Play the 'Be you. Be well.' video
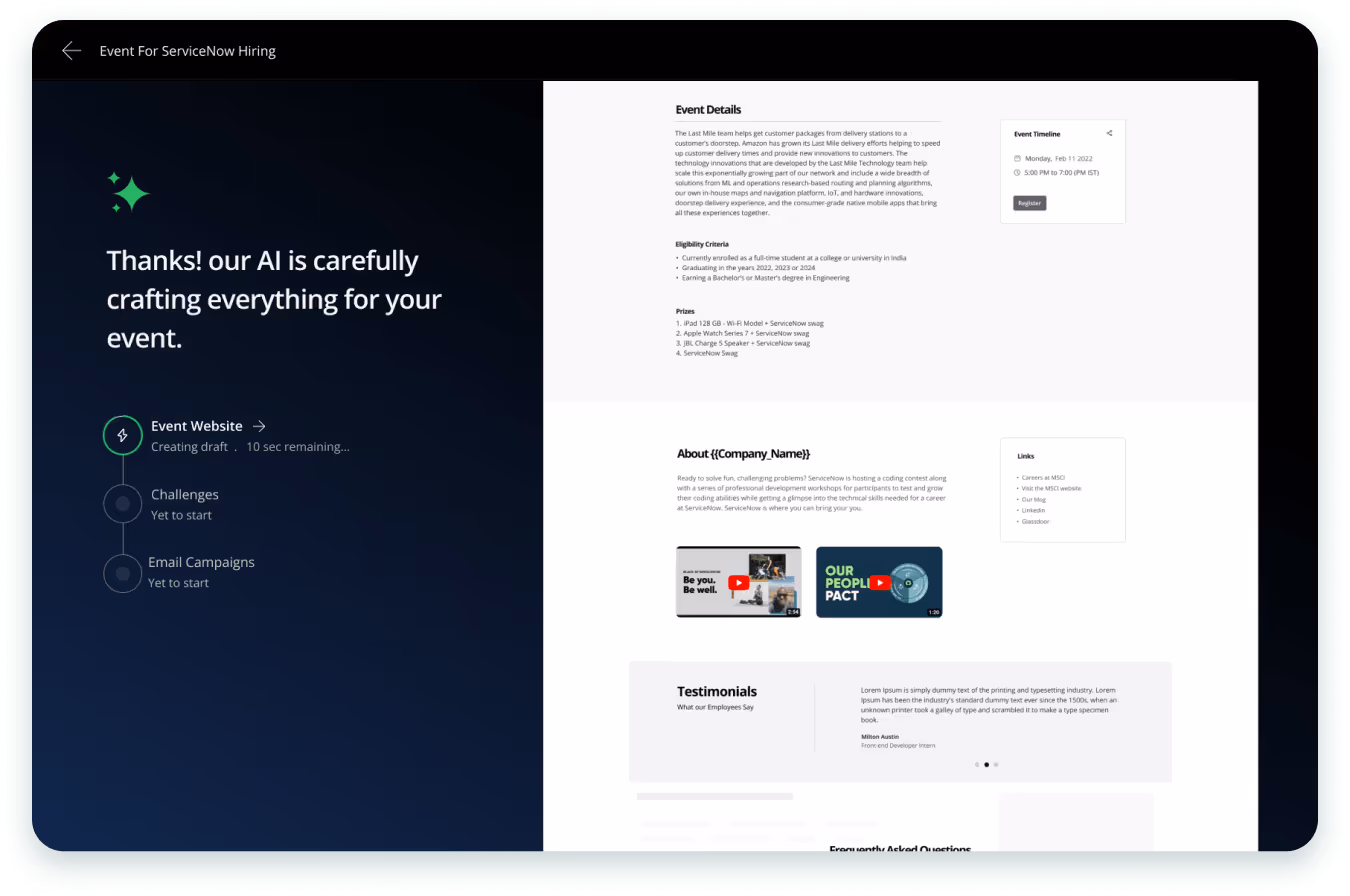The image size is (1350, 896). [738, 582]
